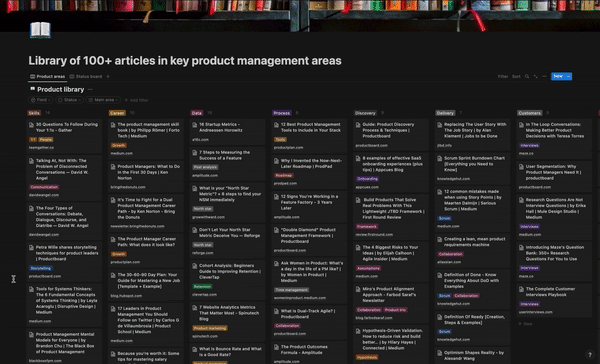Click page icon of 'Scrum Sprint Burndown Chart' card
The image size is (600, 364).
click(440, 158)
